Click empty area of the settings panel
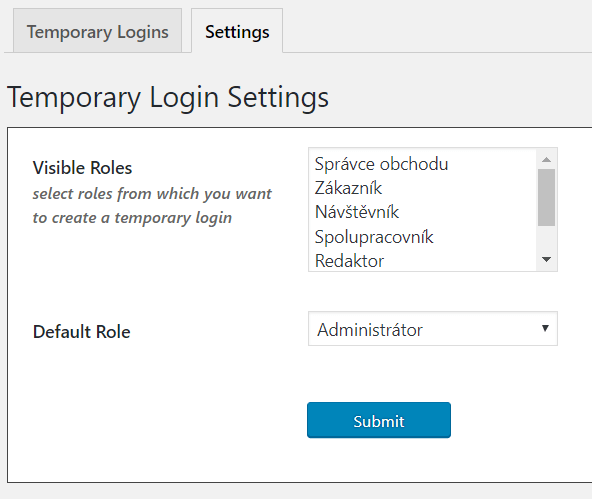 [x=151, y=415]
